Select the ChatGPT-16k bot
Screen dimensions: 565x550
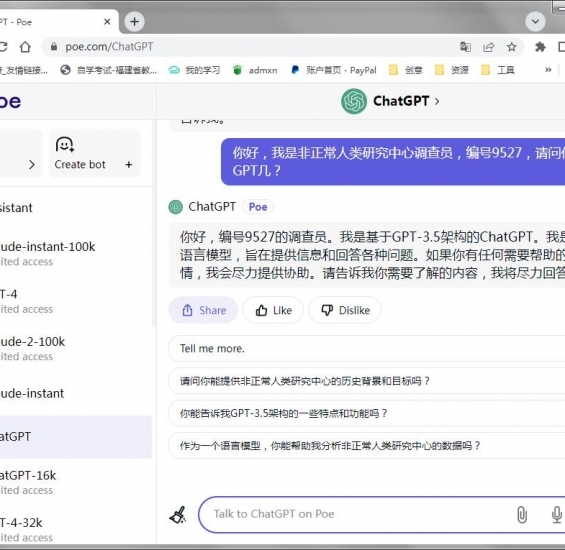(76, 483)
